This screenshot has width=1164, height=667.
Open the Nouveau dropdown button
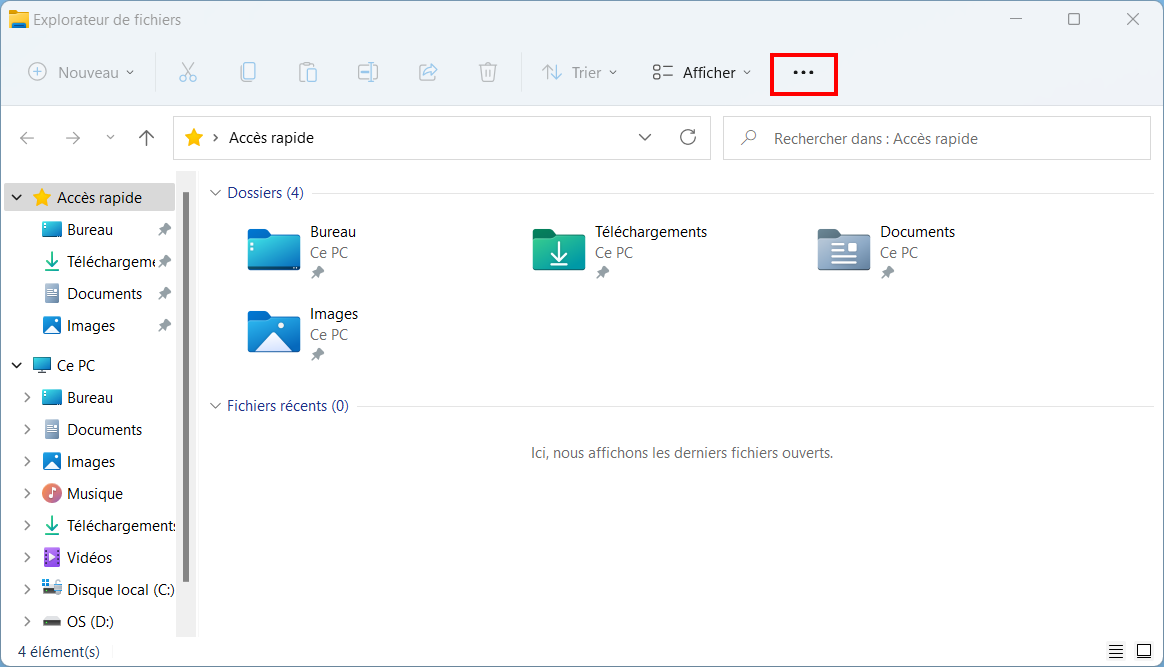[x=81, y=73]
